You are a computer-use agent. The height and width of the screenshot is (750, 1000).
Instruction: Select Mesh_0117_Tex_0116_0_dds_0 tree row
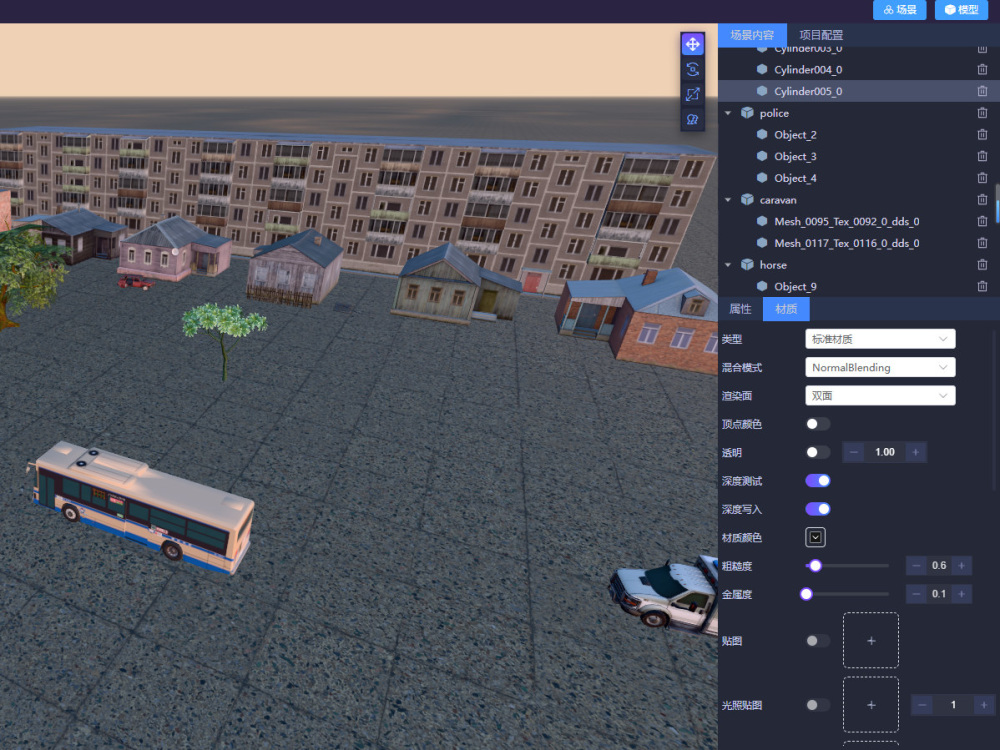point(859,243)
